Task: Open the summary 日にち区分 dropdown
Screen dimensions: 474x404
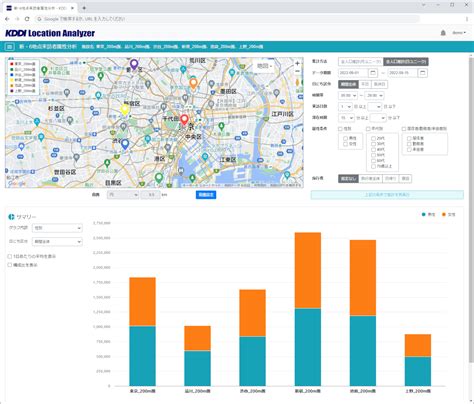Action: point(57,241)
